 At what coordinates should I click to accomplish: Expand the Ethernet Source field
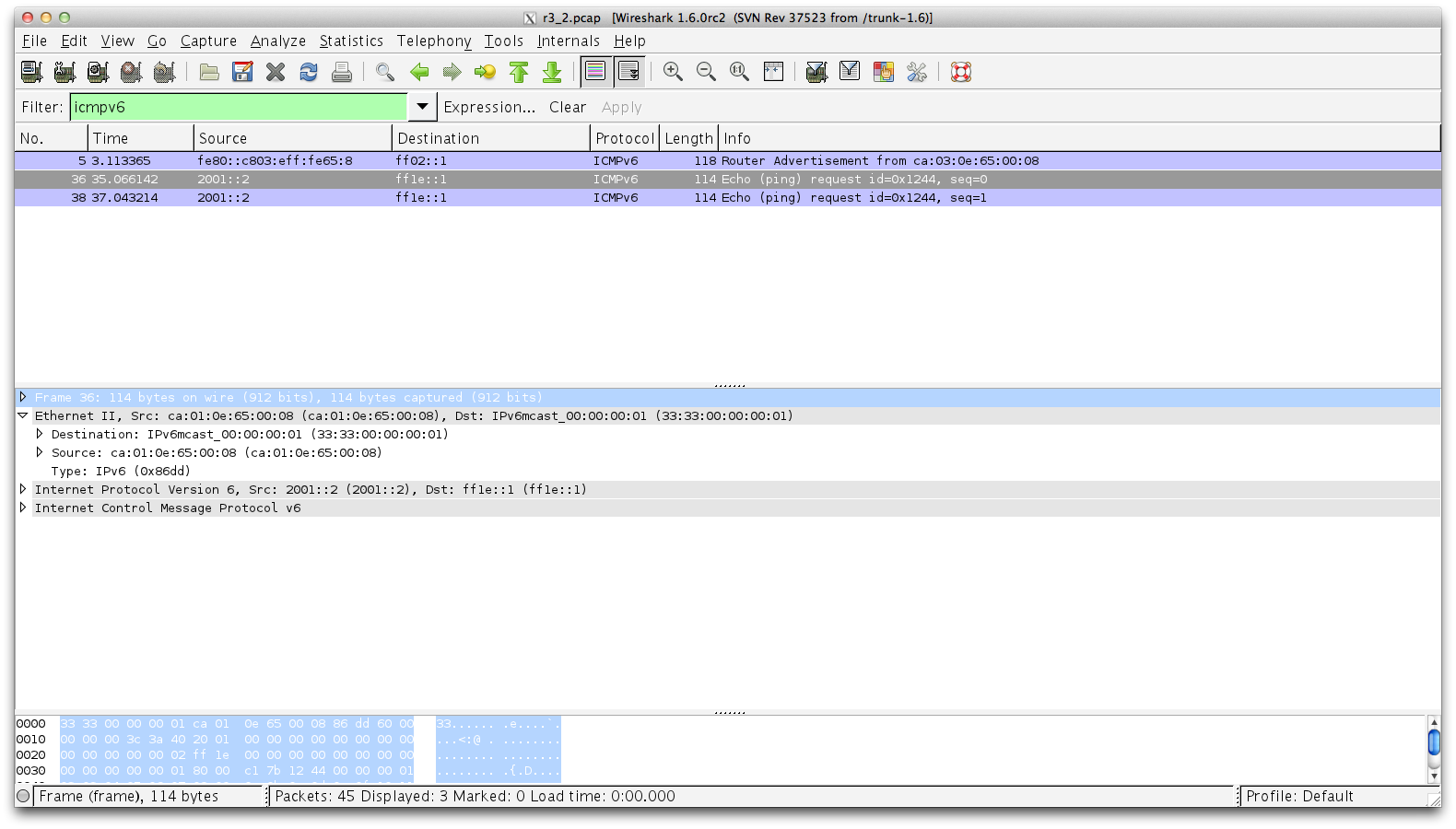tap(40, 452)
